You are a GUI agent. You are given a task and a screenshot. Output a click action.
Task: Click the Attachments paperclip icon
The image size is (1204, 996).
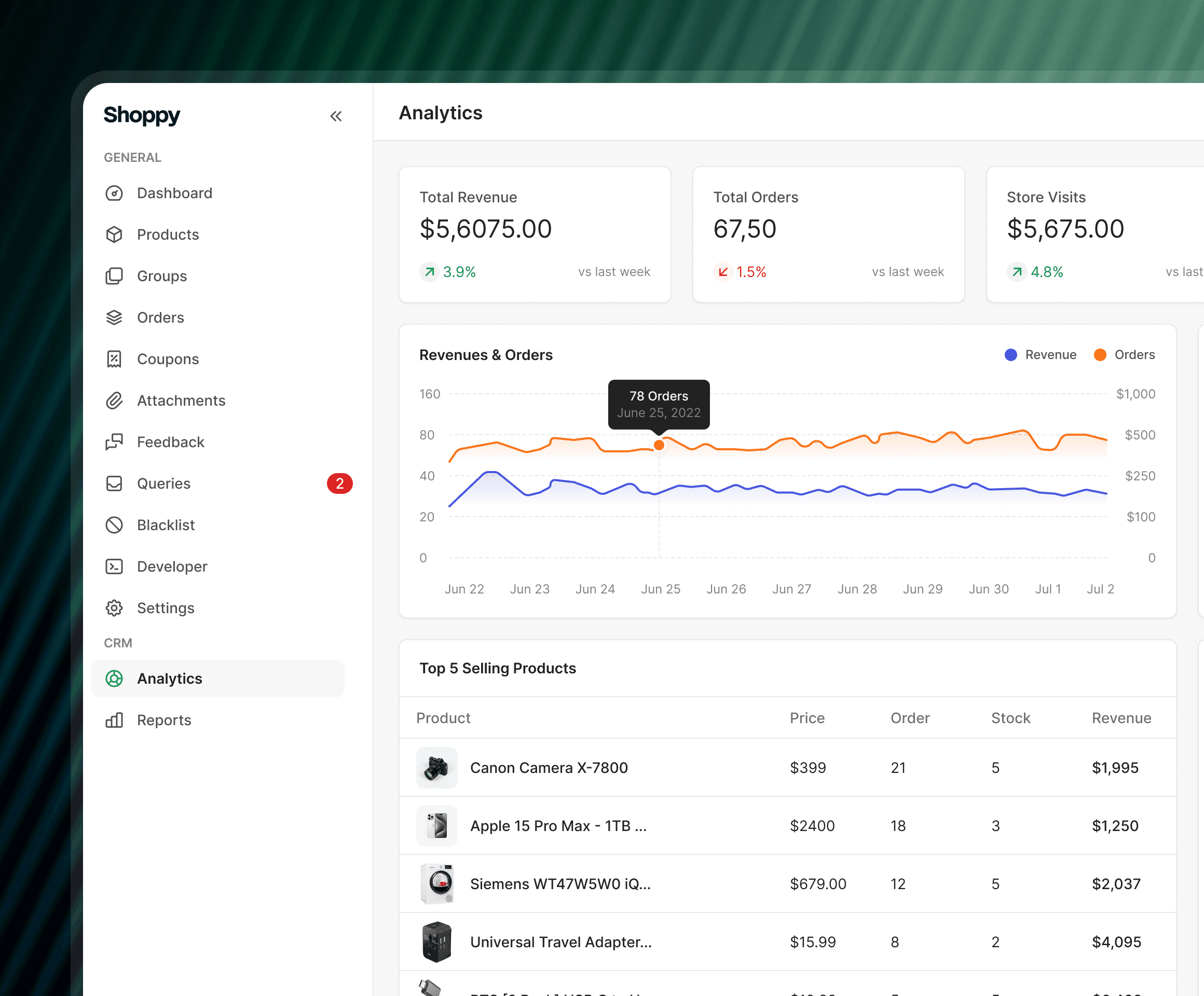click(x=114, y=400)
